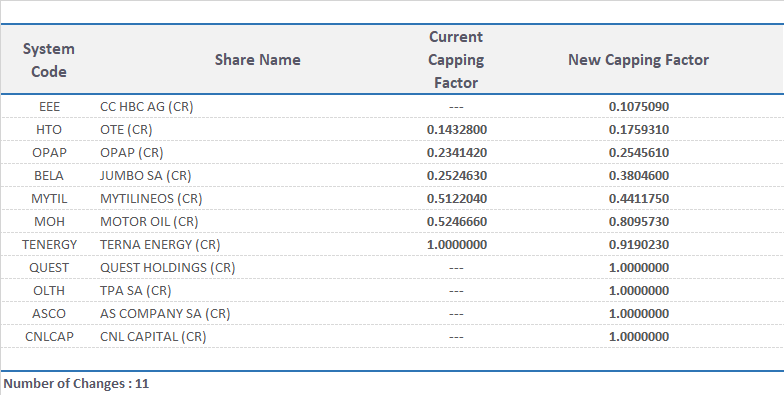Select the New Capping Factor header
This screenshot has height=395, width=784.
[x=638, y=60]
